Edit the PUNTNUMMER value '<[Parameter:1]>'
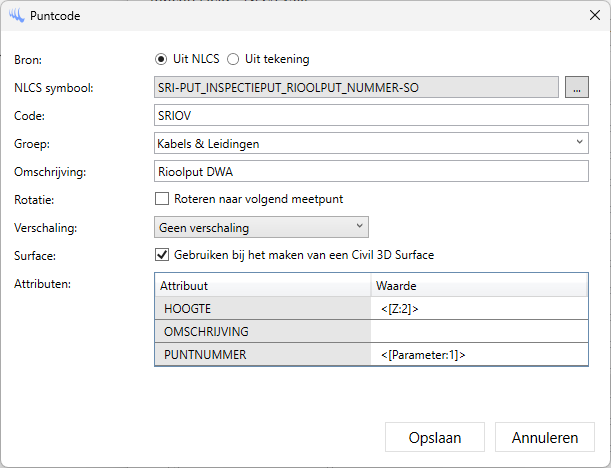The image size is (611, 468). 479,354
